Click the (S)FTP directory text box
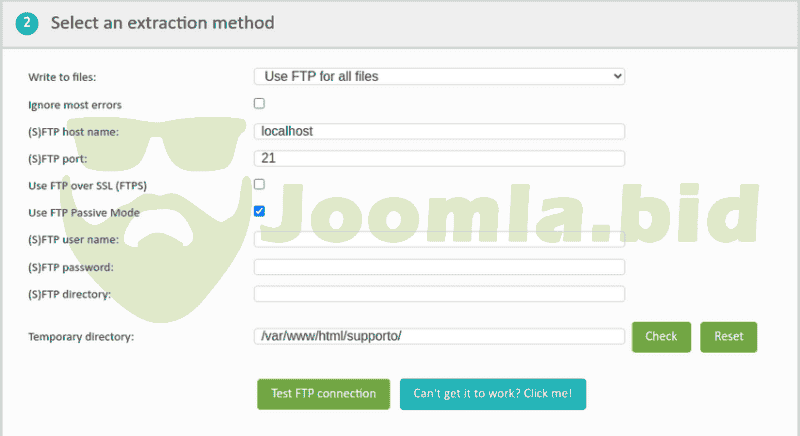 [439, 294]
